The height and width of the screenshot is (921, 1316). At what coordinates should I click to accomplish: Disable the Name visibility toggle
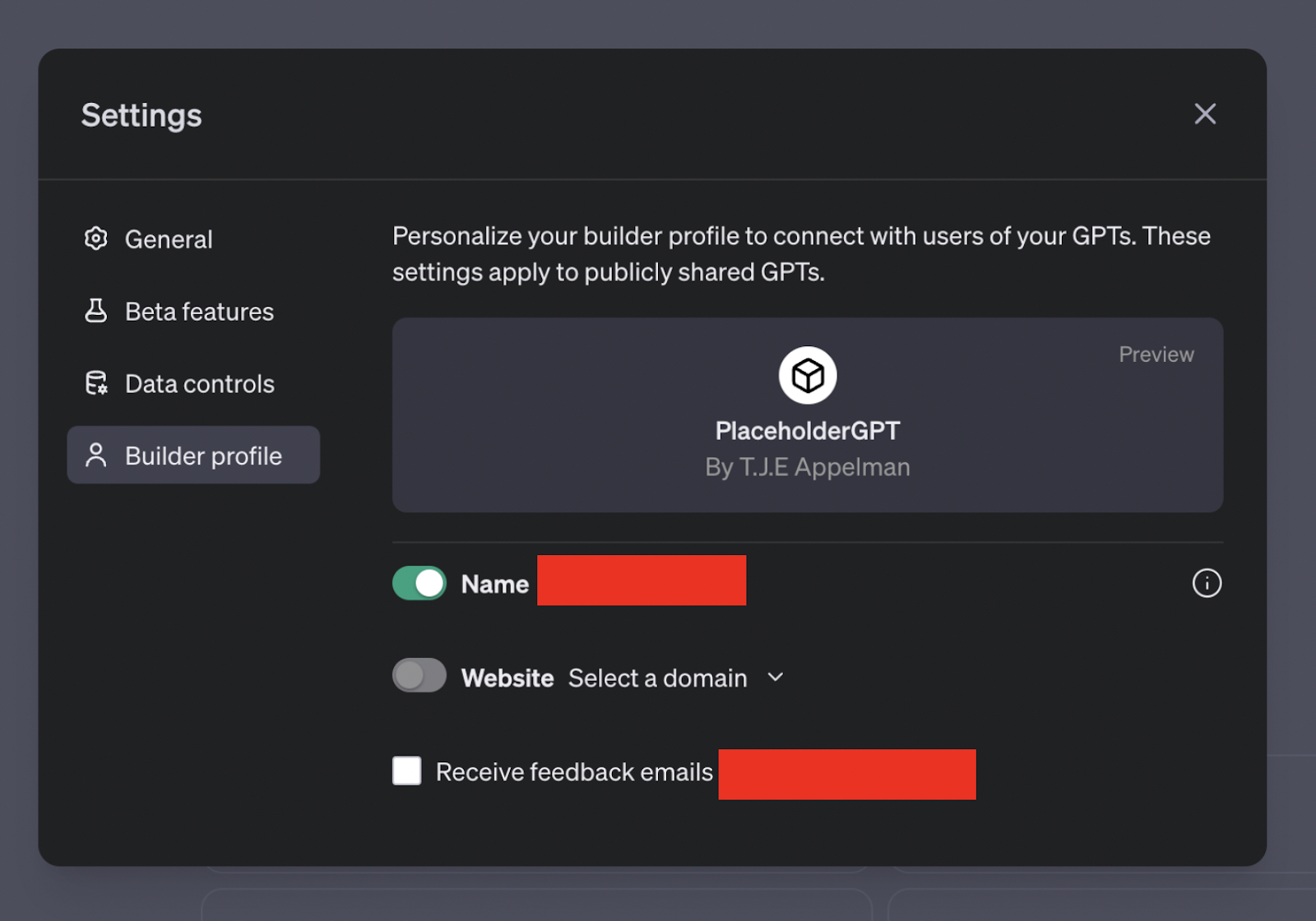click(419, 582)
